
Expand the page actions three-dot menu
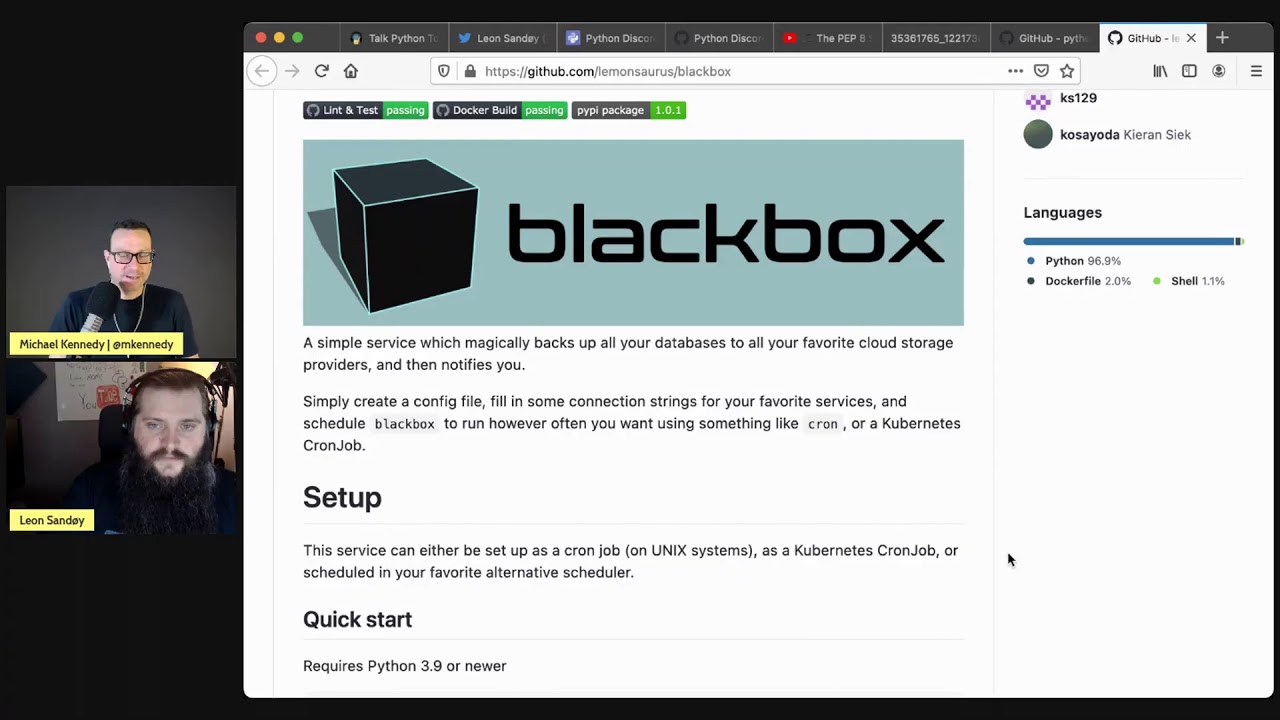tap(1015, 71)
